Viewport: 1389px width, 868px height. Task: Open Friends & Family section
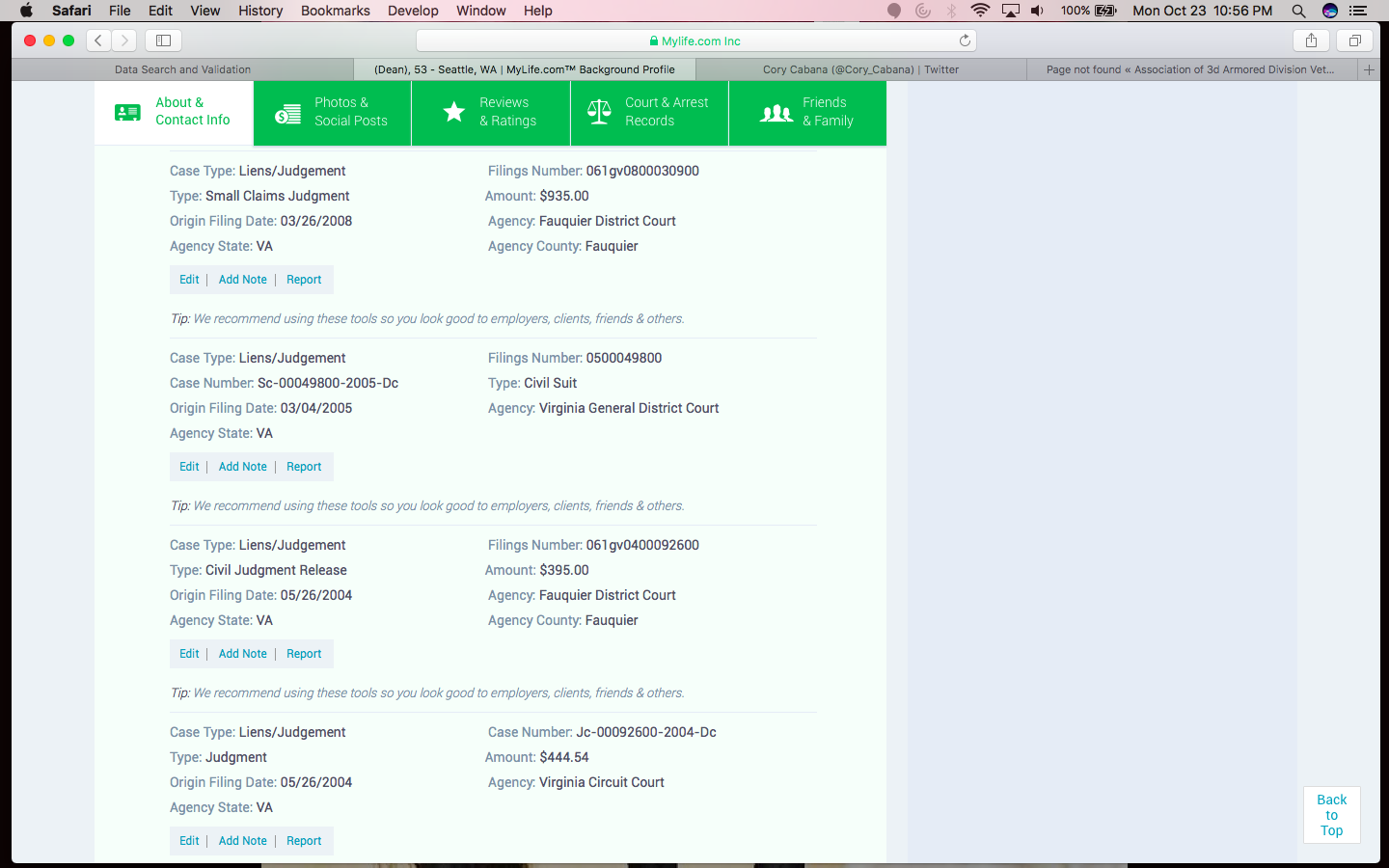[807, 112]
